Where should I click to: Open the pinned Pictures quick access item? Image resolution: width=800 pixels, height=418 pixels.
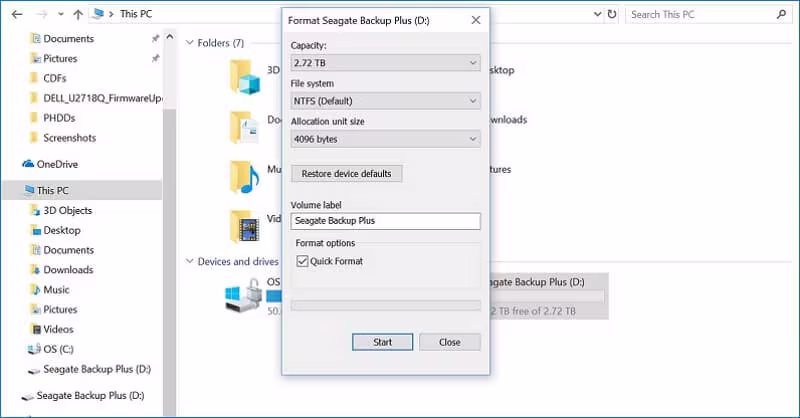point(60,59)
